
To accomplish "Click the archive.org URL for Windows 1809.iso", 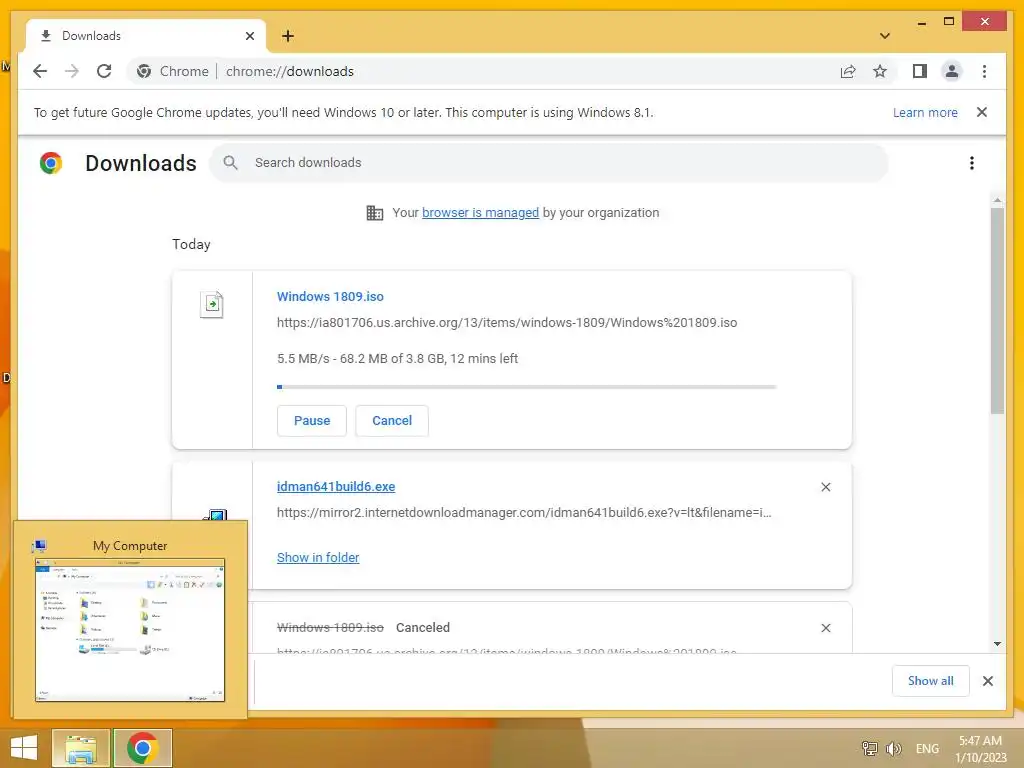I will point(507,323).
